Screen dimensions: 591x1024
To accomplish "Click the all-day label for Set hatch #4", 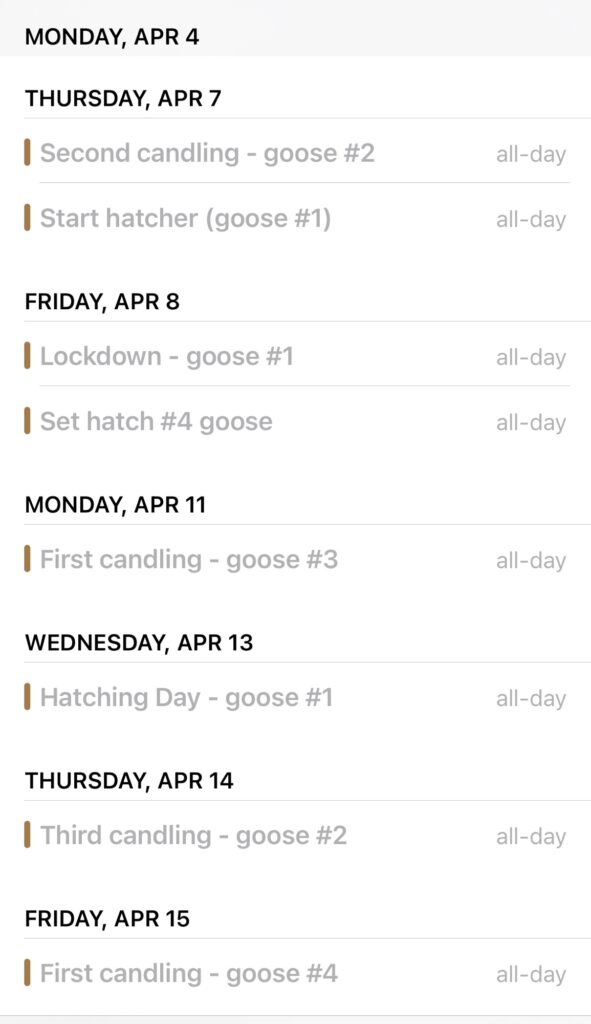I will pos(531,423).
